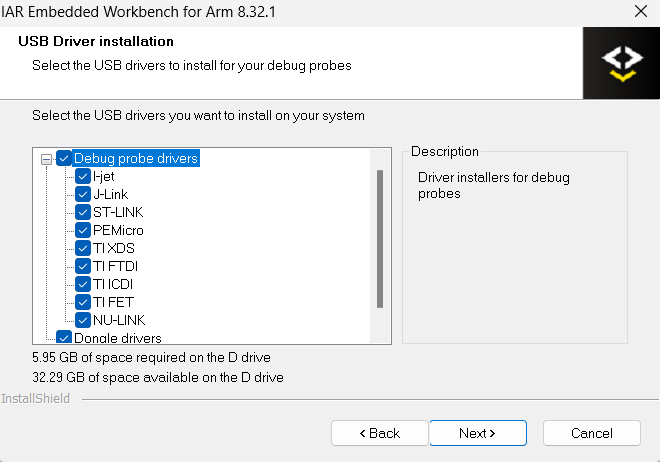
Task: Select the J-Link tree item label
Action: coord(110,194)
